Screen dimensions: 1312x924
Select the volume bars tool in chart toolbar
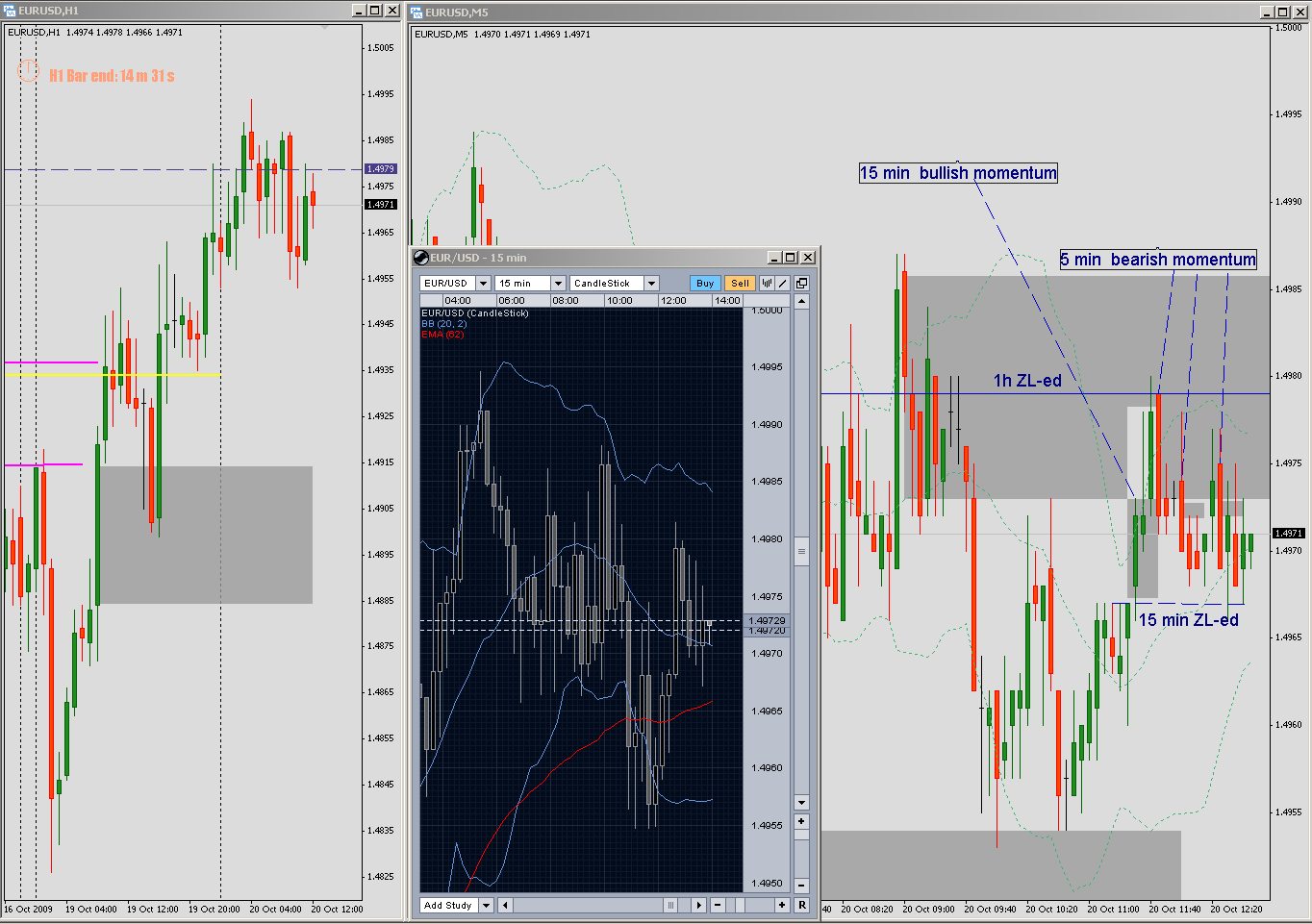pyautogui.click(x=766, y=283)
